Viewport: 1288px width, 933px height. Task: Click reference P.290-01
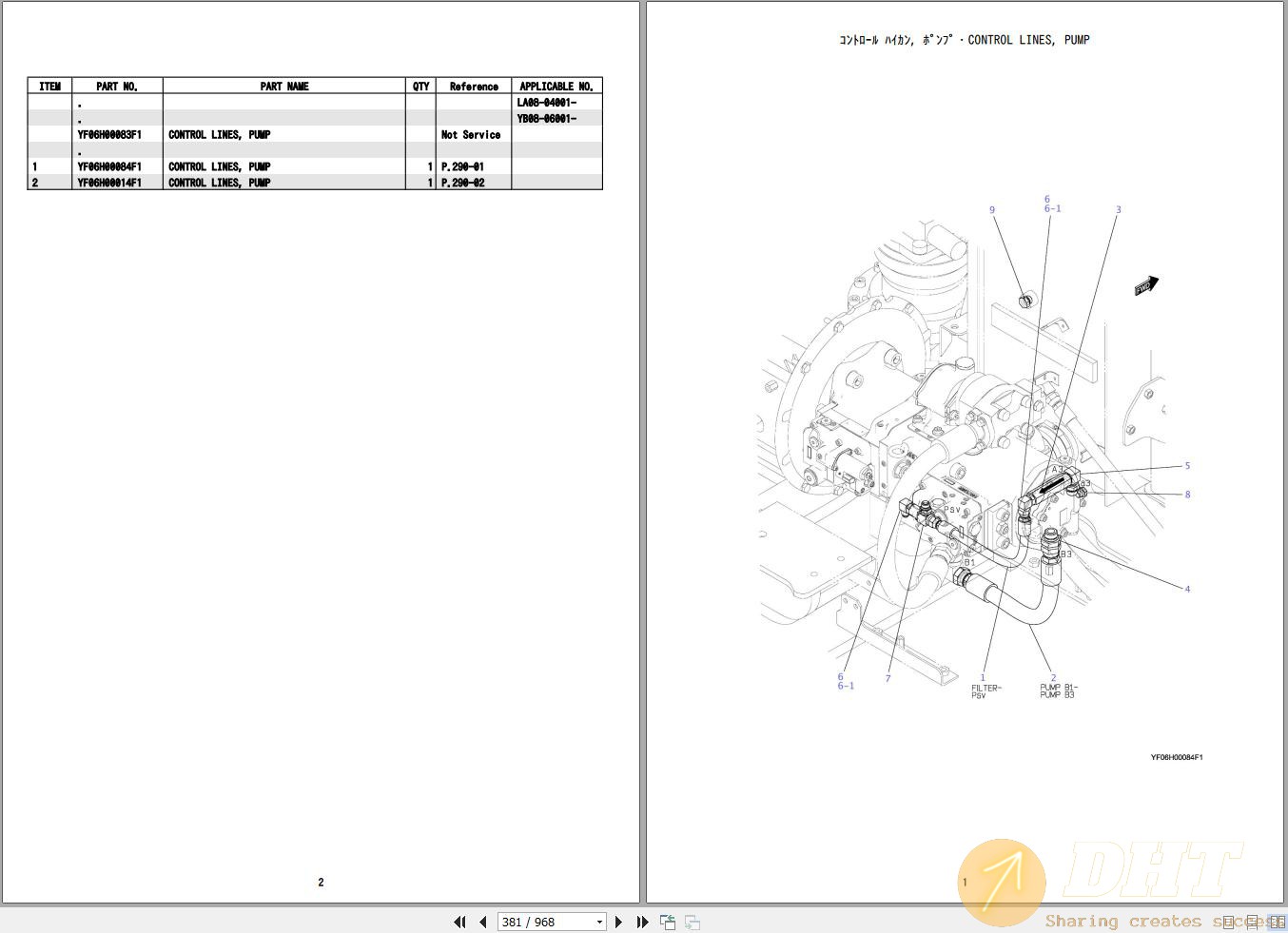[x=463, y=166]
